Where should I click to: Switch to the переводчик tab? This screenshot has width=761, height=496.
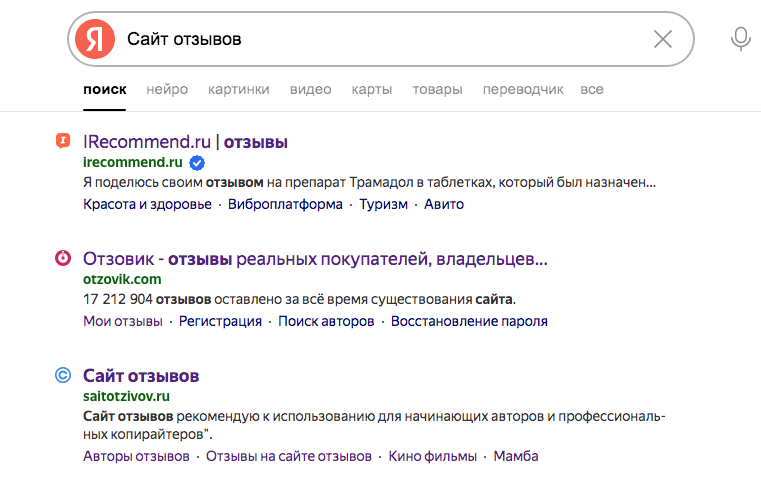point(523,89)
